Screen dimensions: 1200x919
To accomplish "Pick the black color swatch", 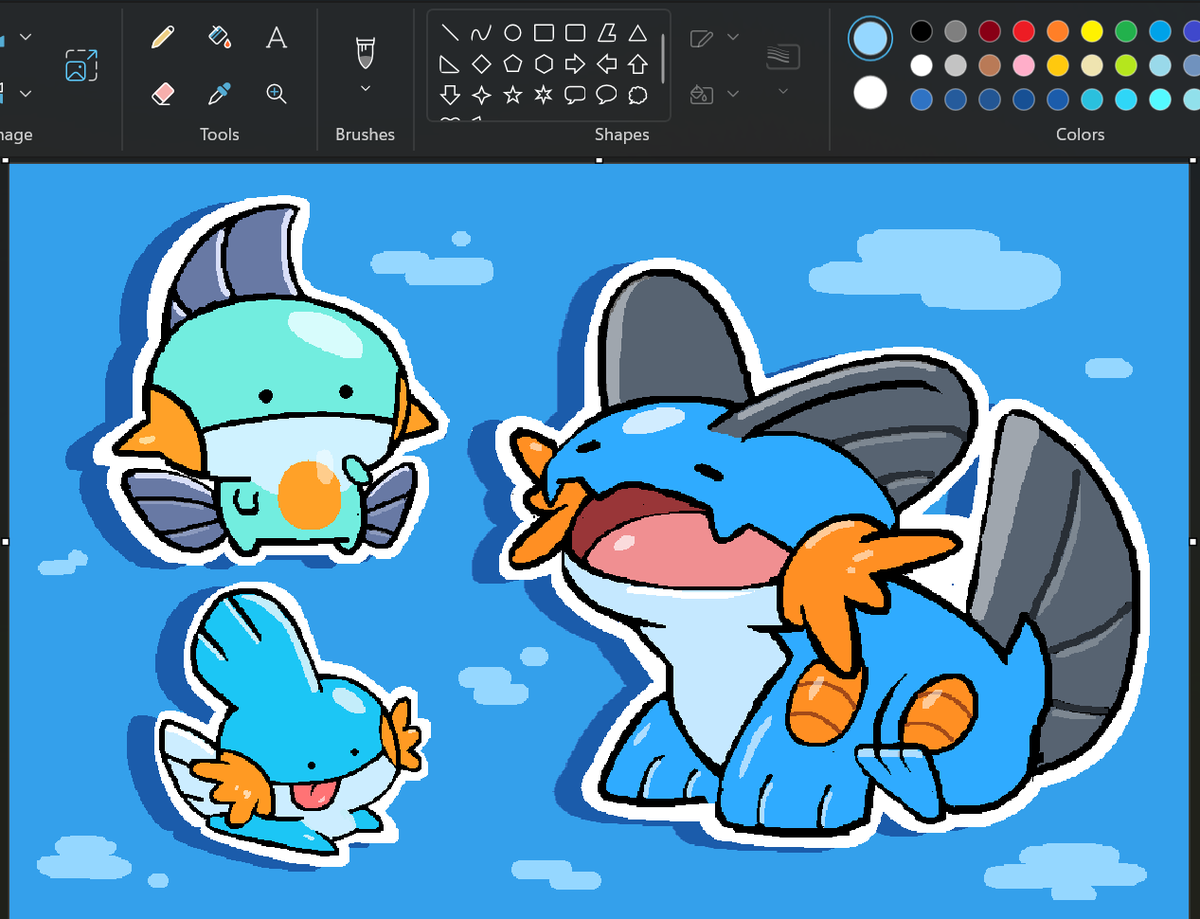I will pos(922,31).
